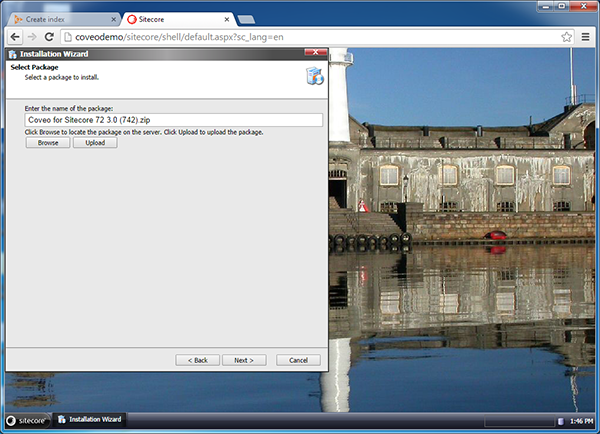Close the Create index tab
Screen dimensions: 600x434
(113, 19)
